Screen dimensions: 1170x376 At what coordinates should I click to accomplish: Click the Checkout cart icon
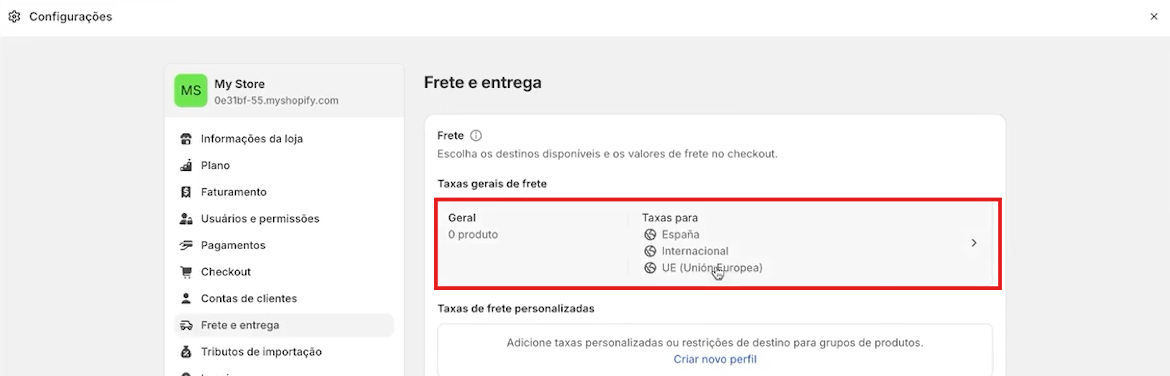187,272
